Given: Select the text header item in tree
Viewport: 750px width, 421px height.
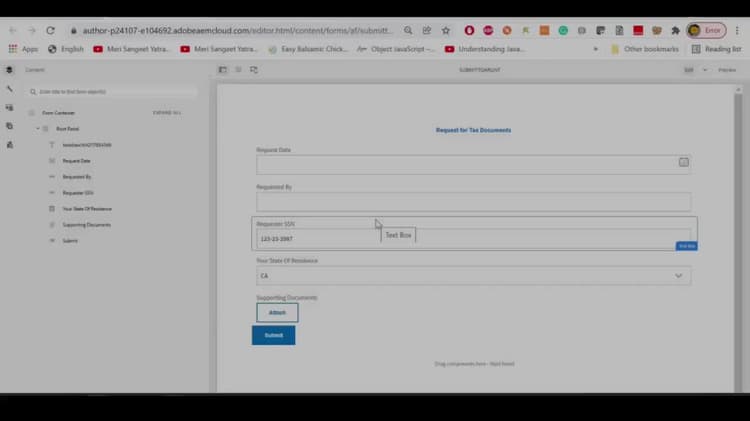Looking at the screenshot, I should pyautogui.click(x=87, y=145).
